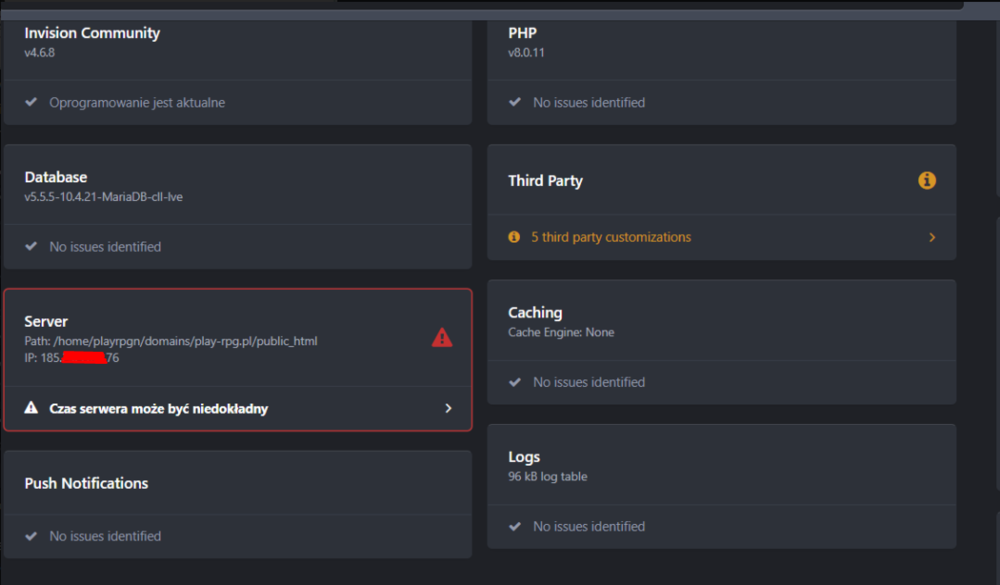Screen dimensions: 1000x585
Task: Select the Invision Community heading
Action: (92, 33)
